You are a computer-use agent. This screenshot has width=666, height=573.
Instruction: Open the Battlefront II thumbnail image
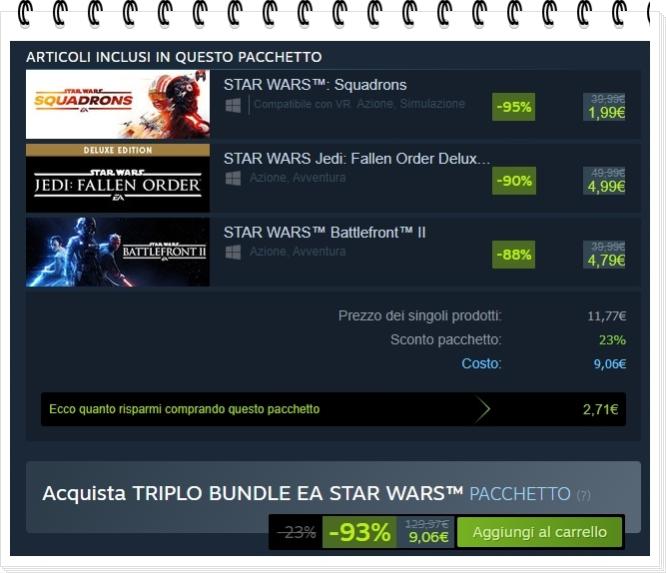[118, 252]
